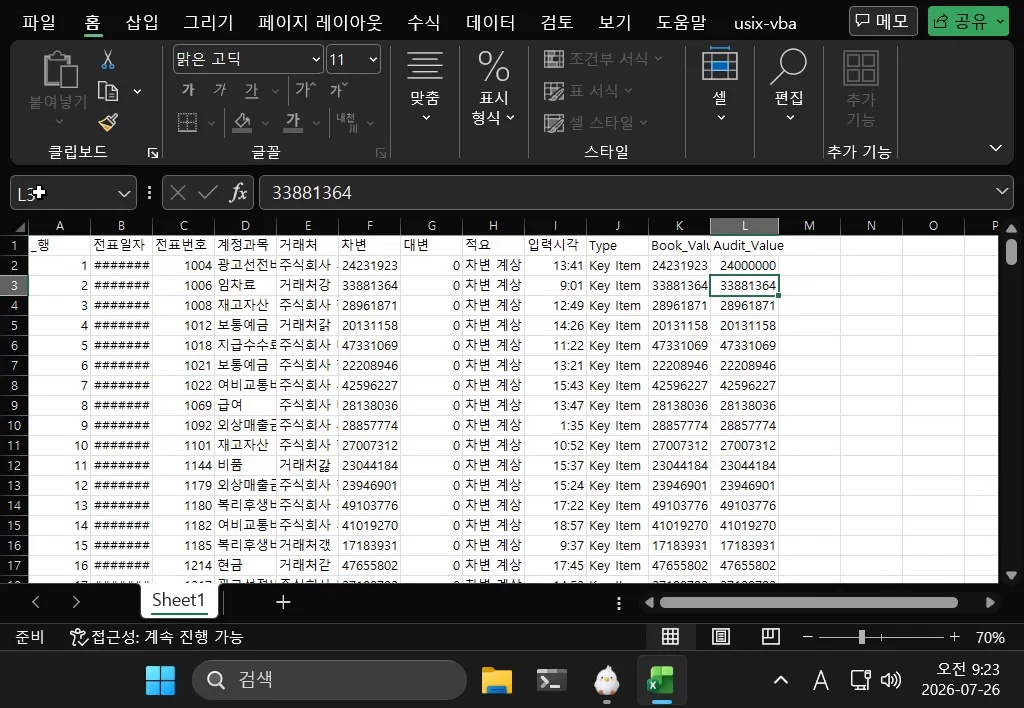
Task: Select column L header
Action: coord(744,225)
